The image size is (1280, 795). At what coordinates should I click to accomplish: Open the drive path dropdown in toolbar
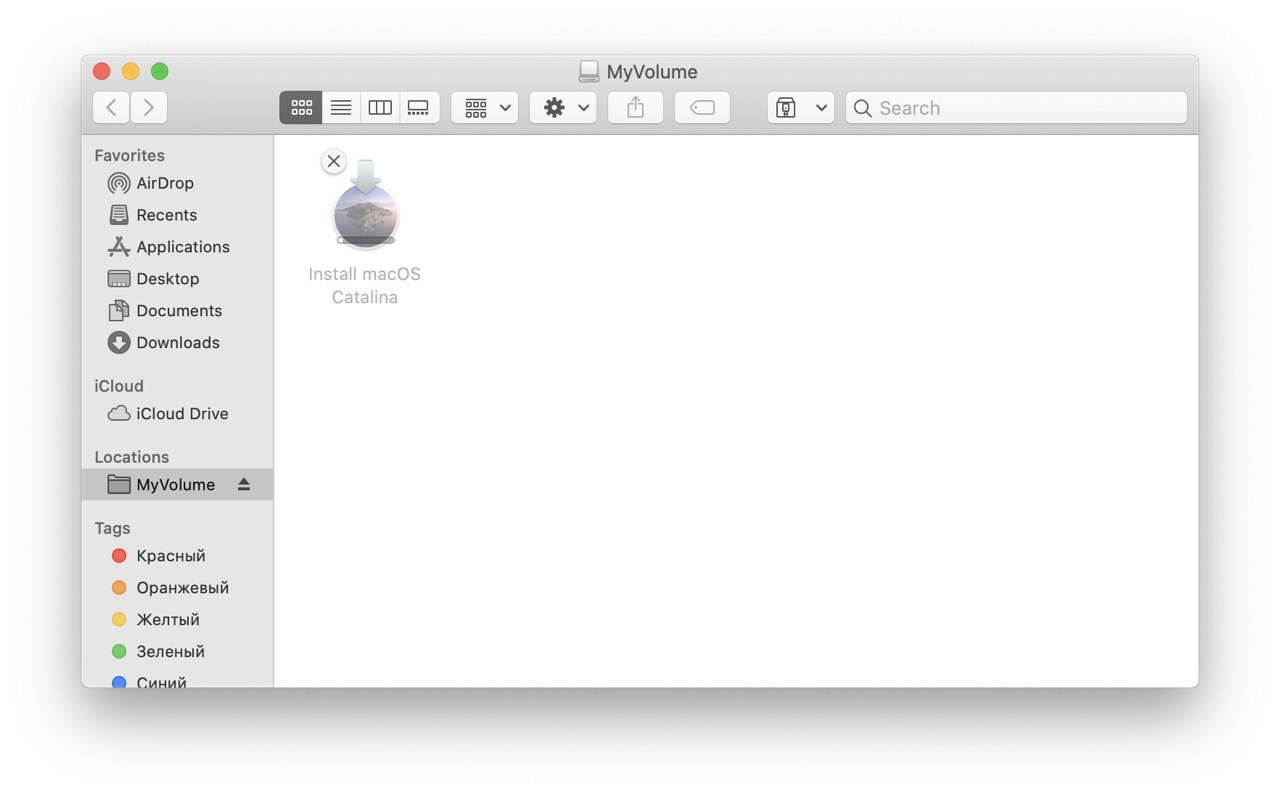point(801,108)
